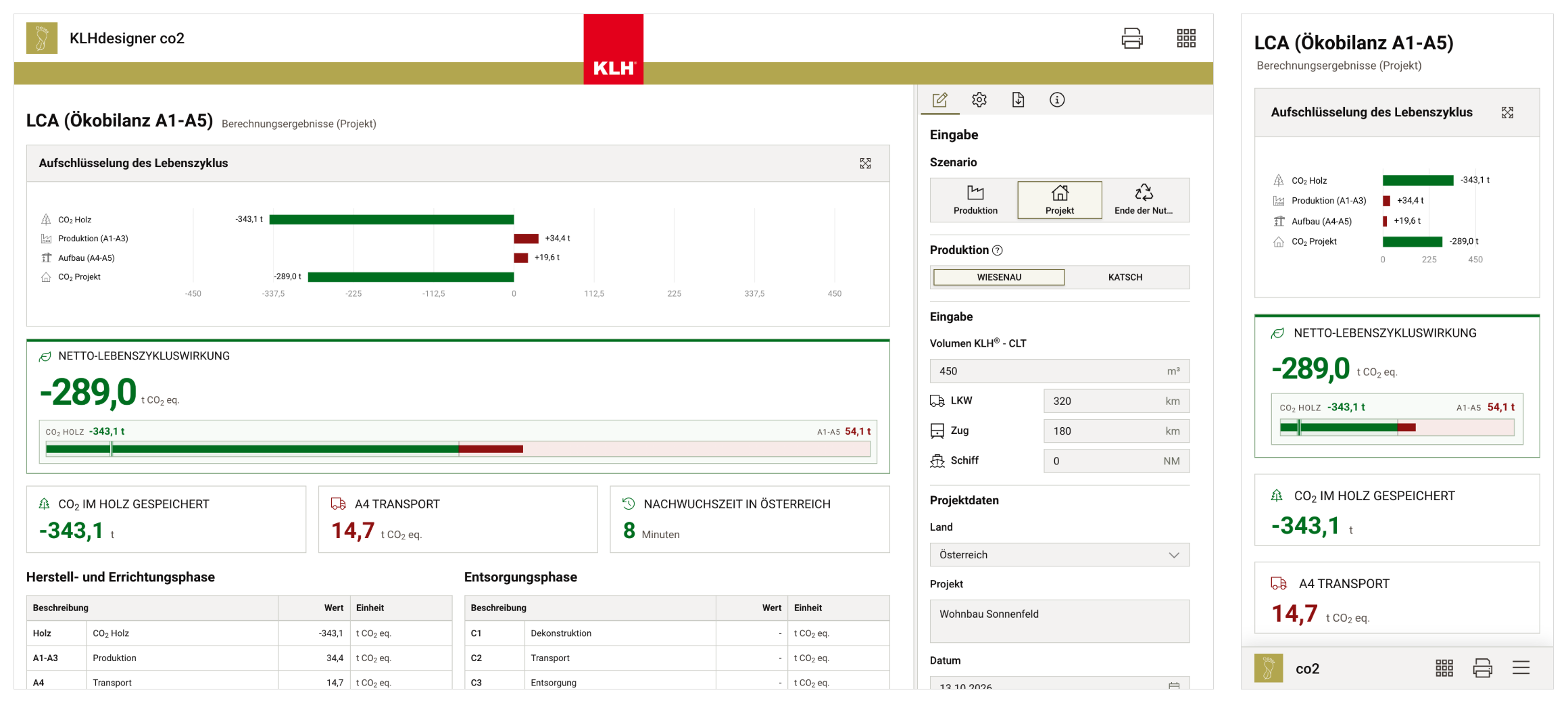Open the apps grid icon in the header
This screenshot has height=703, width=1568.
coord(1186,38)
